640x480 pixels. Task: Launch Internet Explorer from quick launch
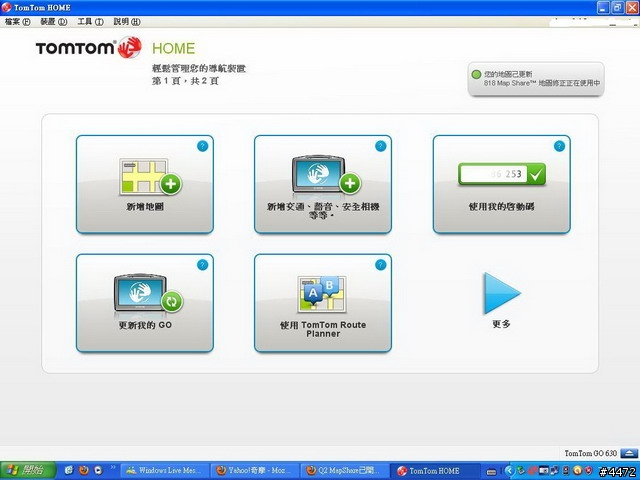[x=69, y=470]
